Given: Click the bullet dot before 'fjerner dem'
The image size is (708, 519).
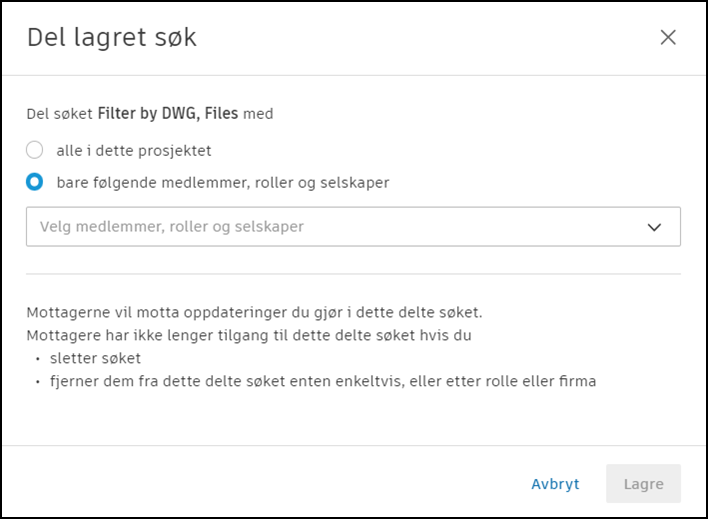Looking at the screenshot, I should tap(38, 381).
